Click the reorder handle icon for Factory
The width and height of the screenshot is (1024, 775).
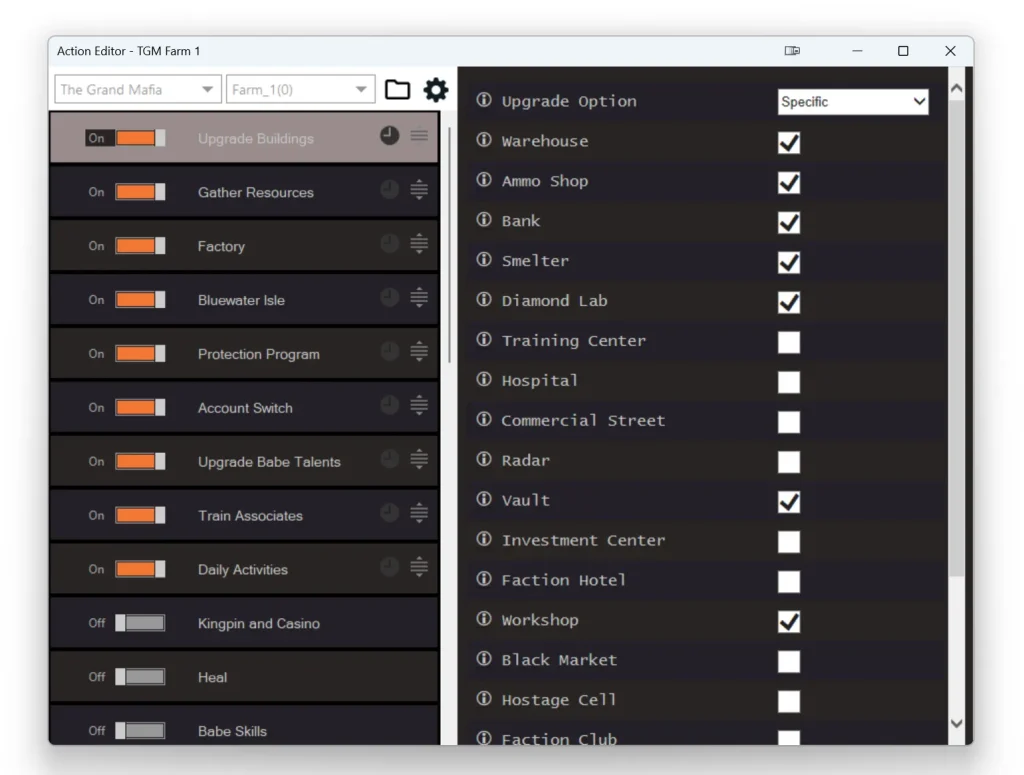(419, 244)
